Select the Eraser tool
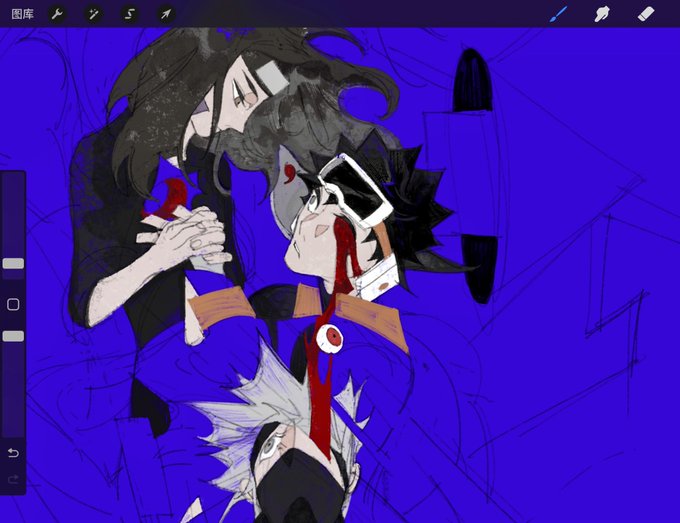680x523 pixels. pos(646,14)
